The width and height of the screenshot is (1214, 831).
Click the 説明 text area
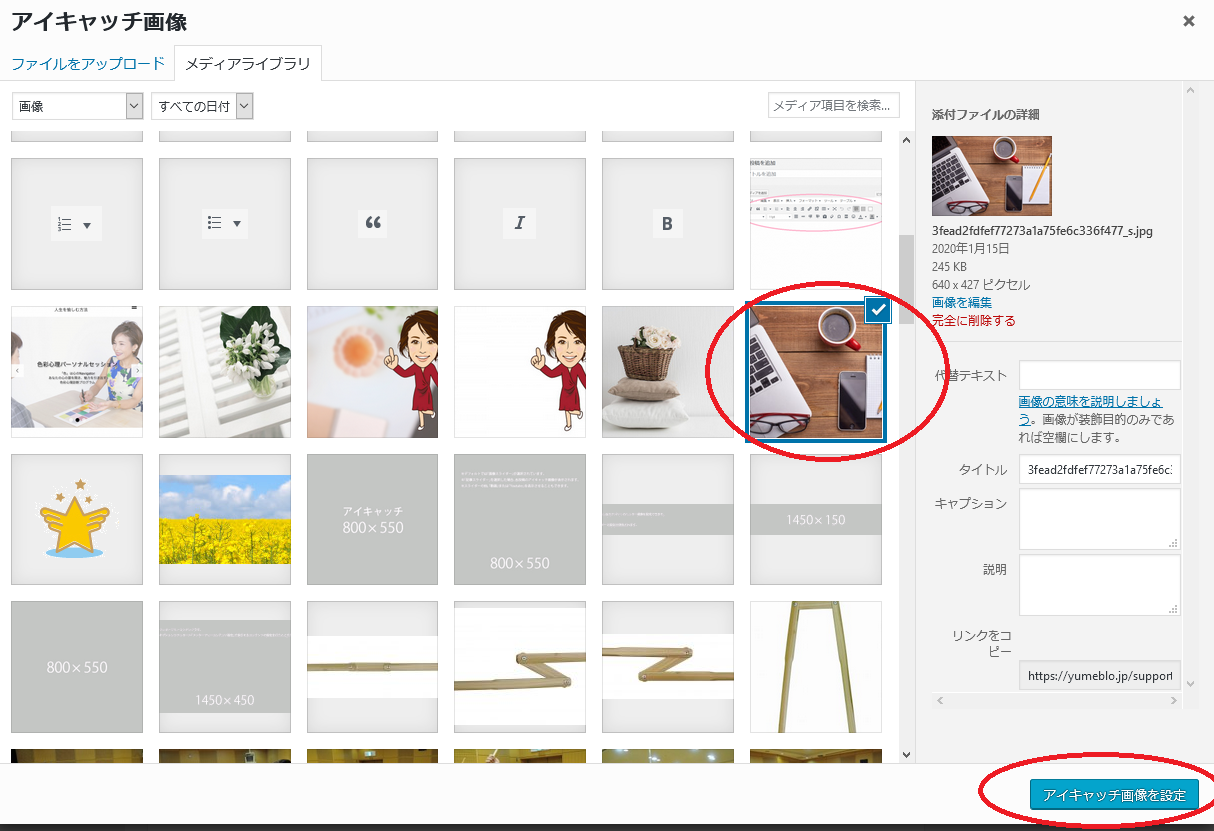(1100, 585)
